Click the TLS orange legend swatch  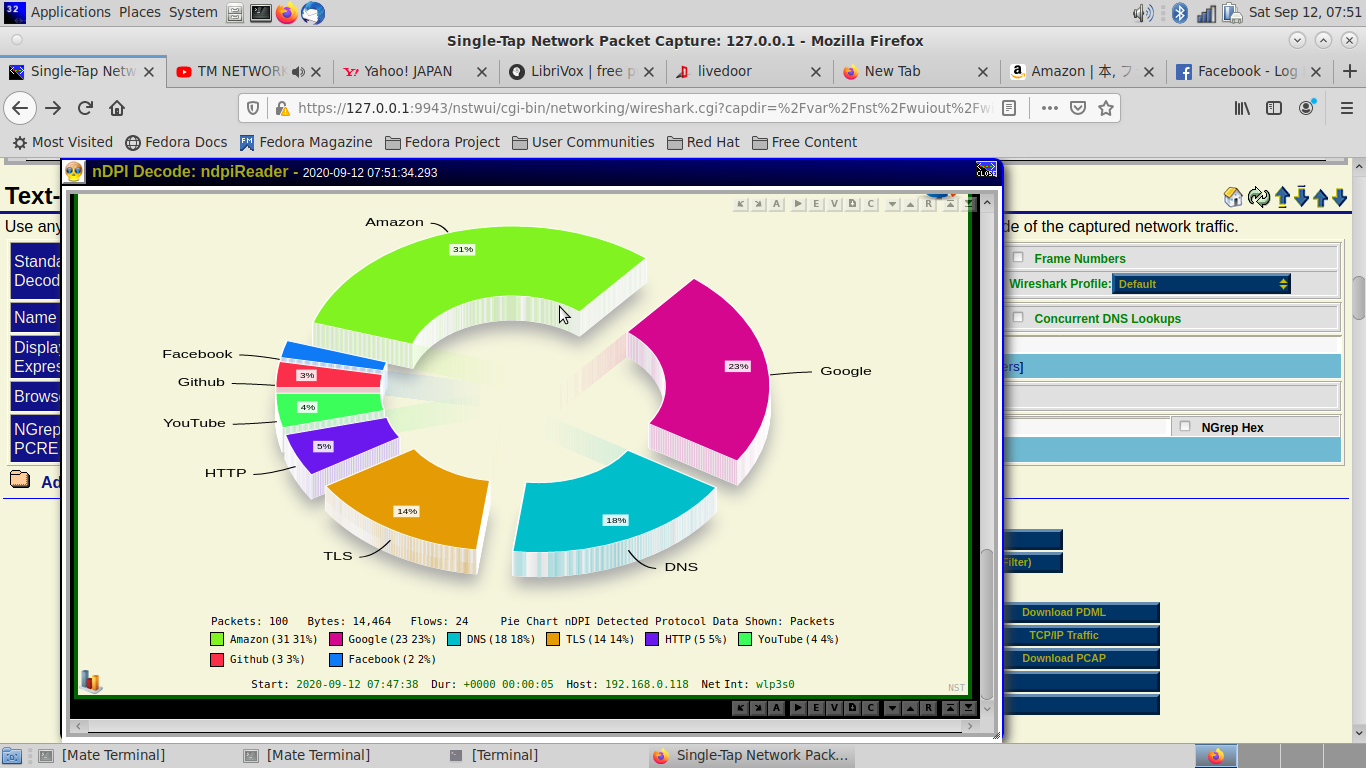point(553,639)
